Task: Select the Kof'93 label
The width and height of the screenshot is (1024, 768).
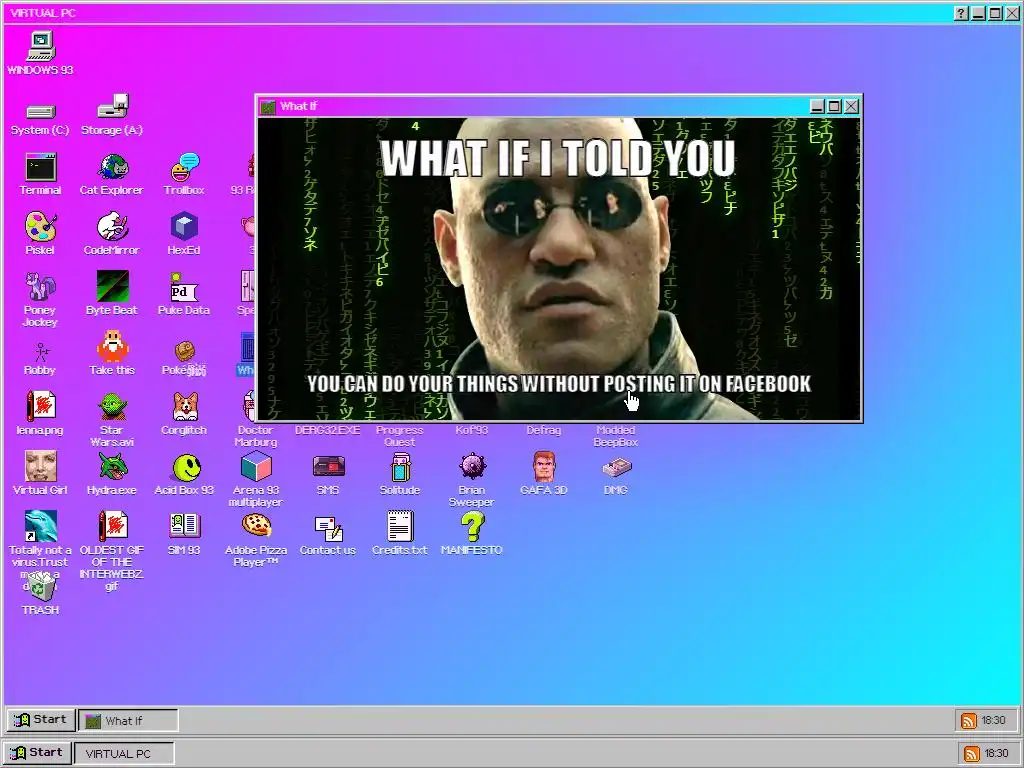Action: [x=472, y=430]
